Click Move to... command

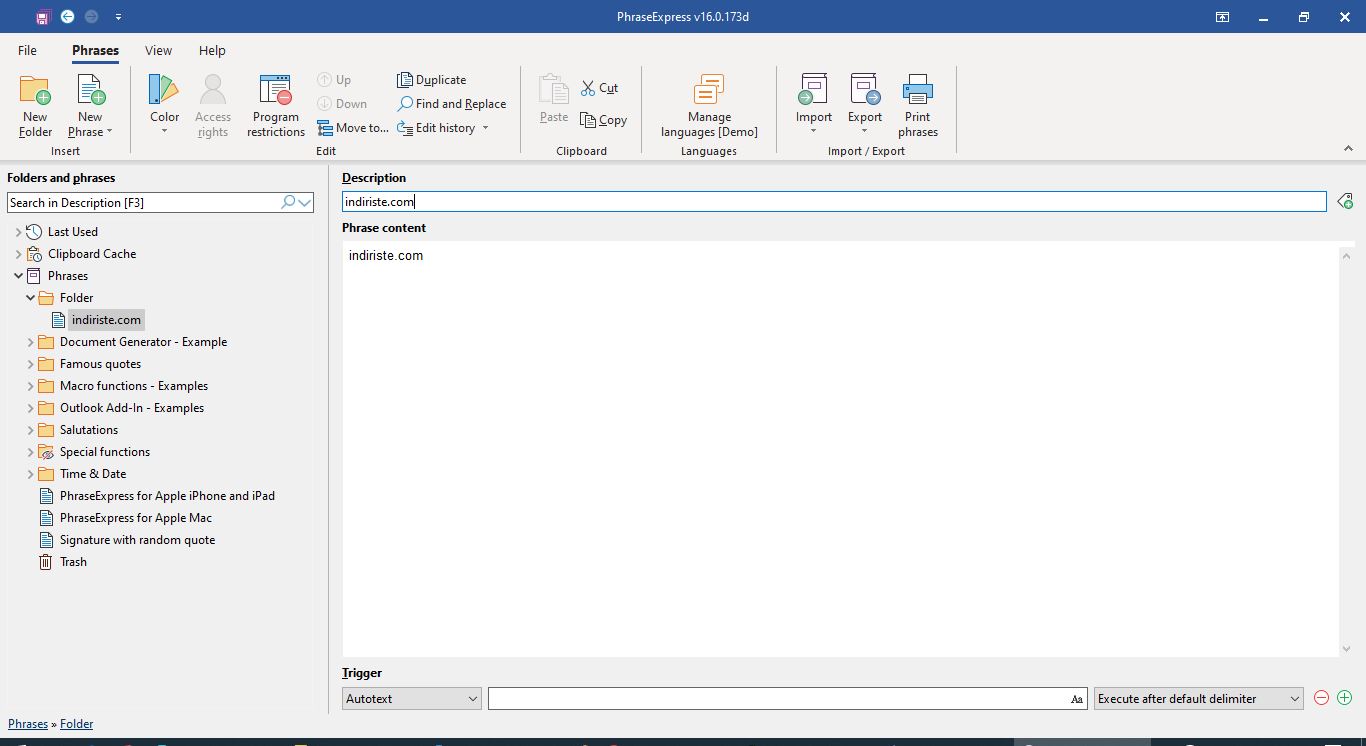[353, 128]
